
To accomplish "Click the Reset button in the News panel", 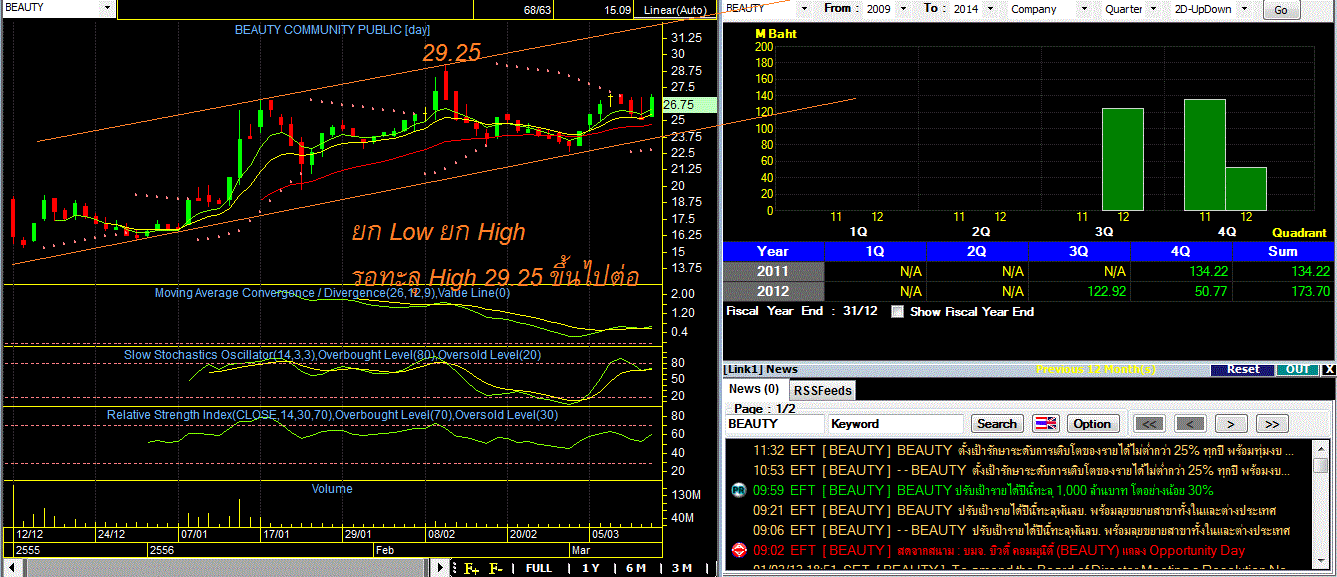I will pos(1243,369).
